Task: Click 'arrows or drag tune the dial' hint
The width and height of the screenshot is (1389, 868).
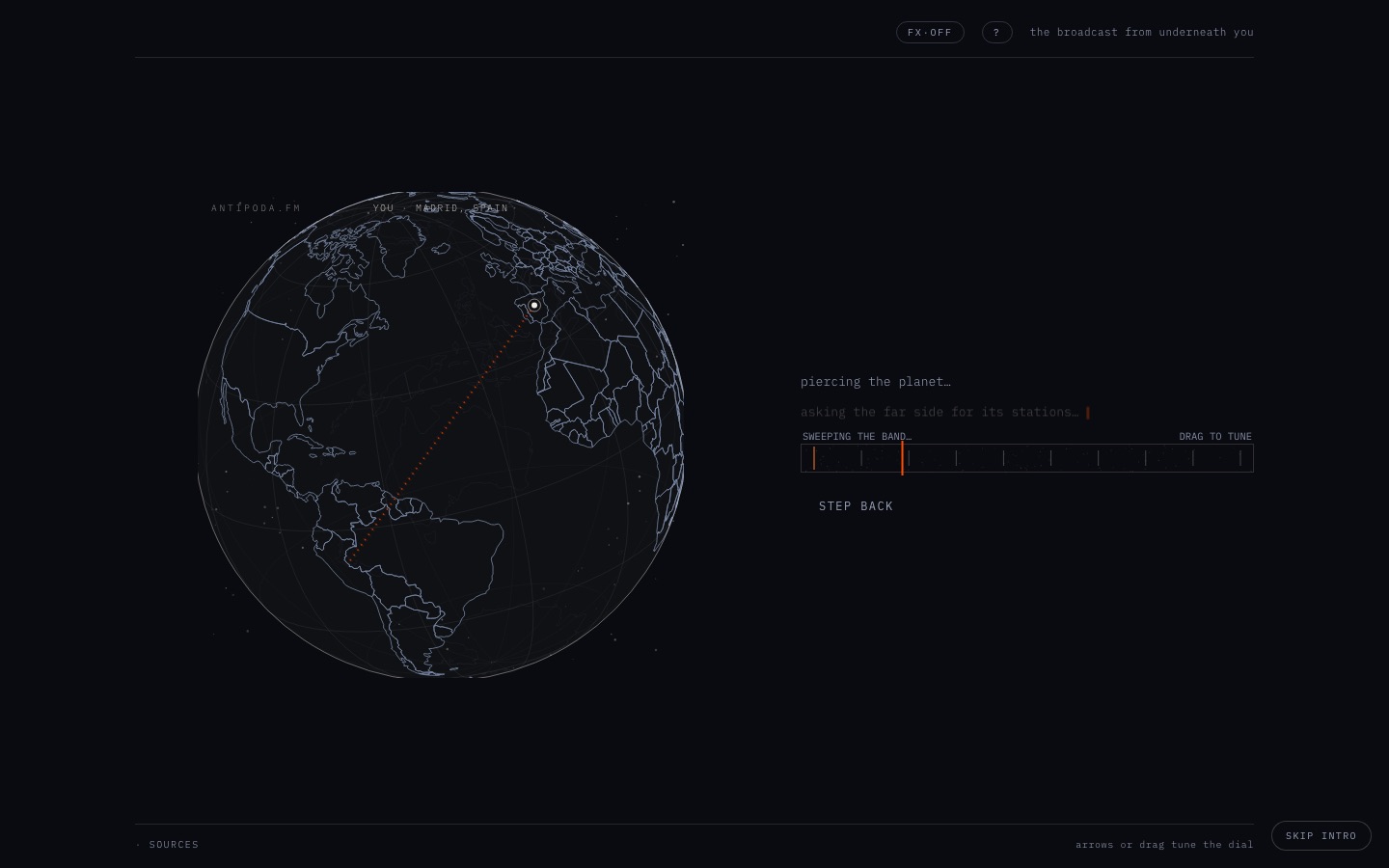Action: click(x=1164, y=845)
